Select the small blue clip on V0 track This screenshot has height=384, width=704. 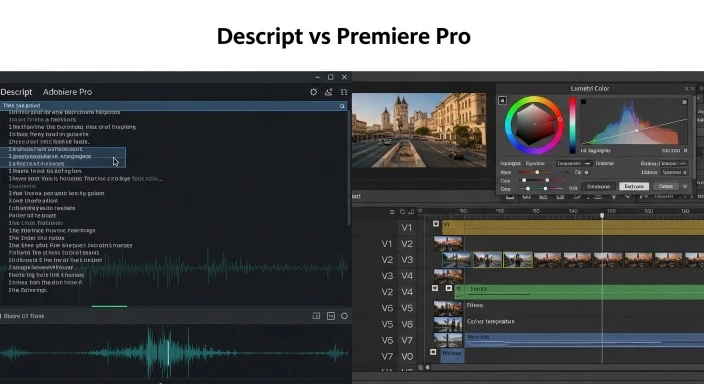pyautogui.click(x=452, y=355)
